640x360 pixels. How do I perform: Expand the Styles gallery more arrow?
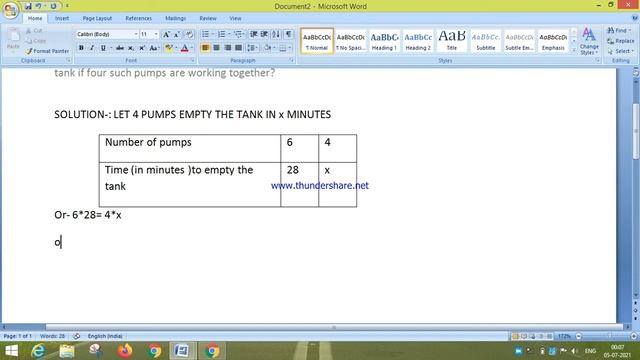pyautogui.click(x=574, y=51)
